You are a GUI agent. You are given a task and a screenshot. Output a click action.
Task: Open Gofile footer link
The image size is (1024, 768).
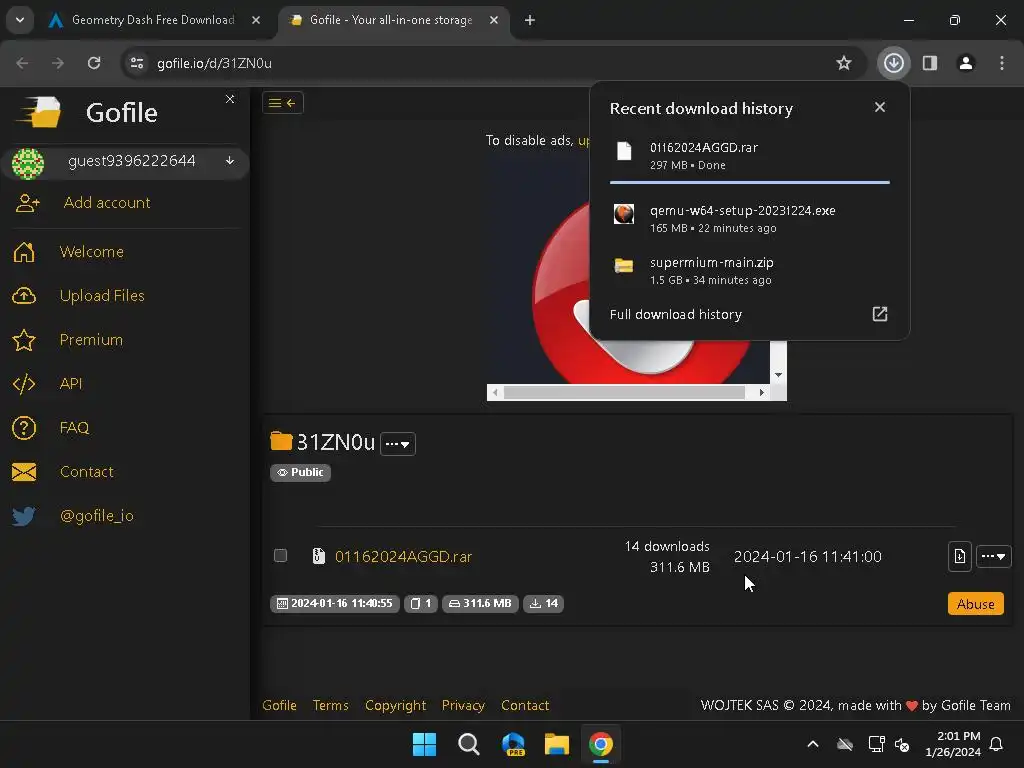pos(280,705)
